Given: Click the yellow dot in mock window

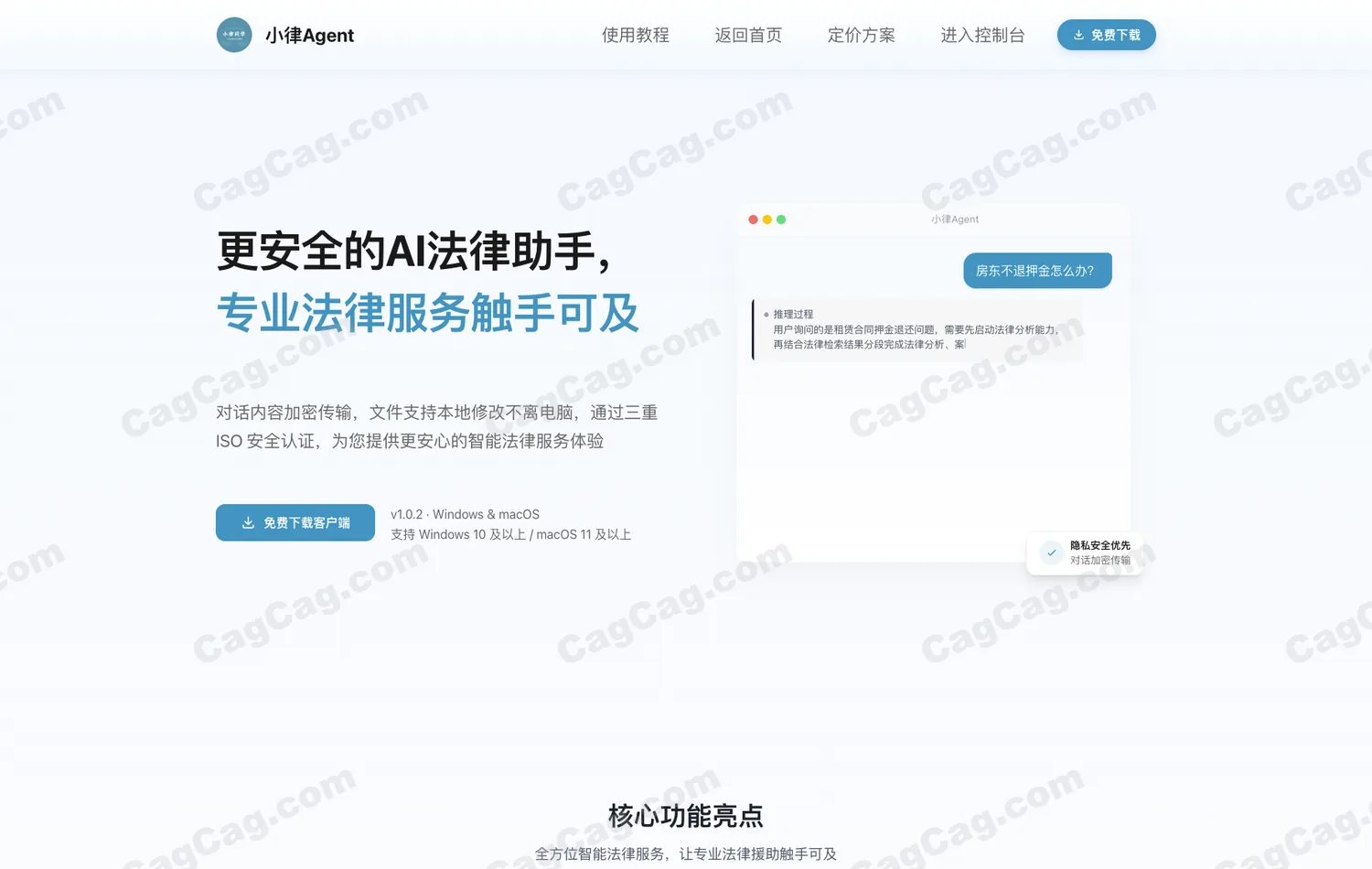Looking at the screenshot, I should (x=767, y=220).
